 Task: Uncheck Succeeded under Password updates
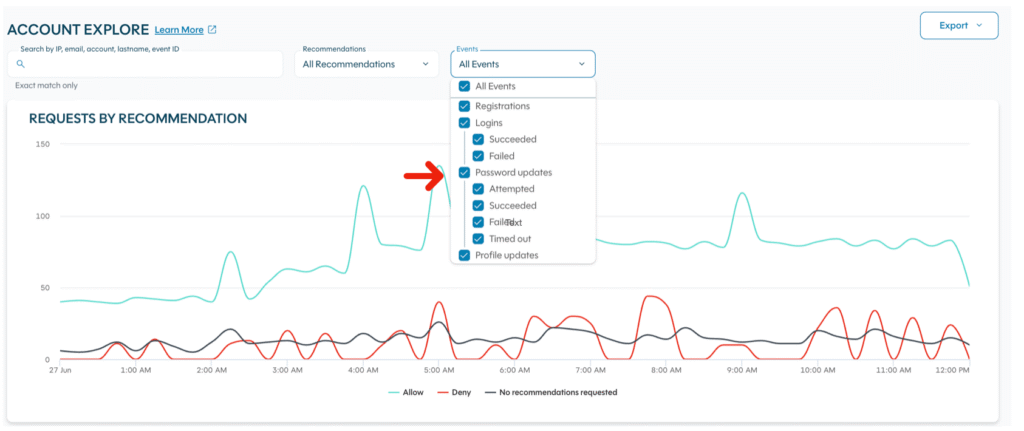(x=478, y=206)
